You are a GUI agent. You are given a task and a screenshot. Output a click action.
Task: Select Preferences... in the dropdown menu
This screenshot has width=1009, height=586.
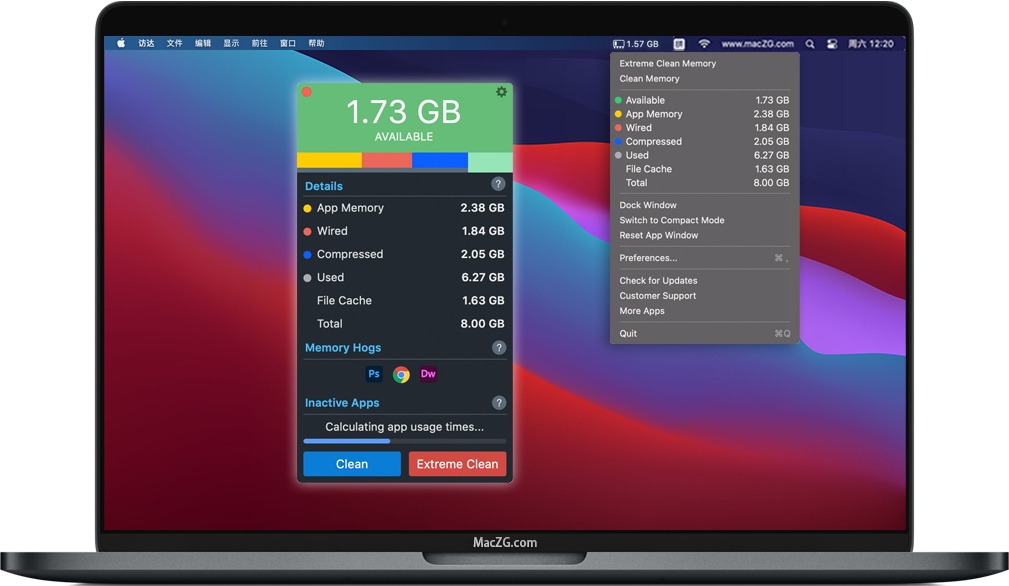[x=648, y=258]
